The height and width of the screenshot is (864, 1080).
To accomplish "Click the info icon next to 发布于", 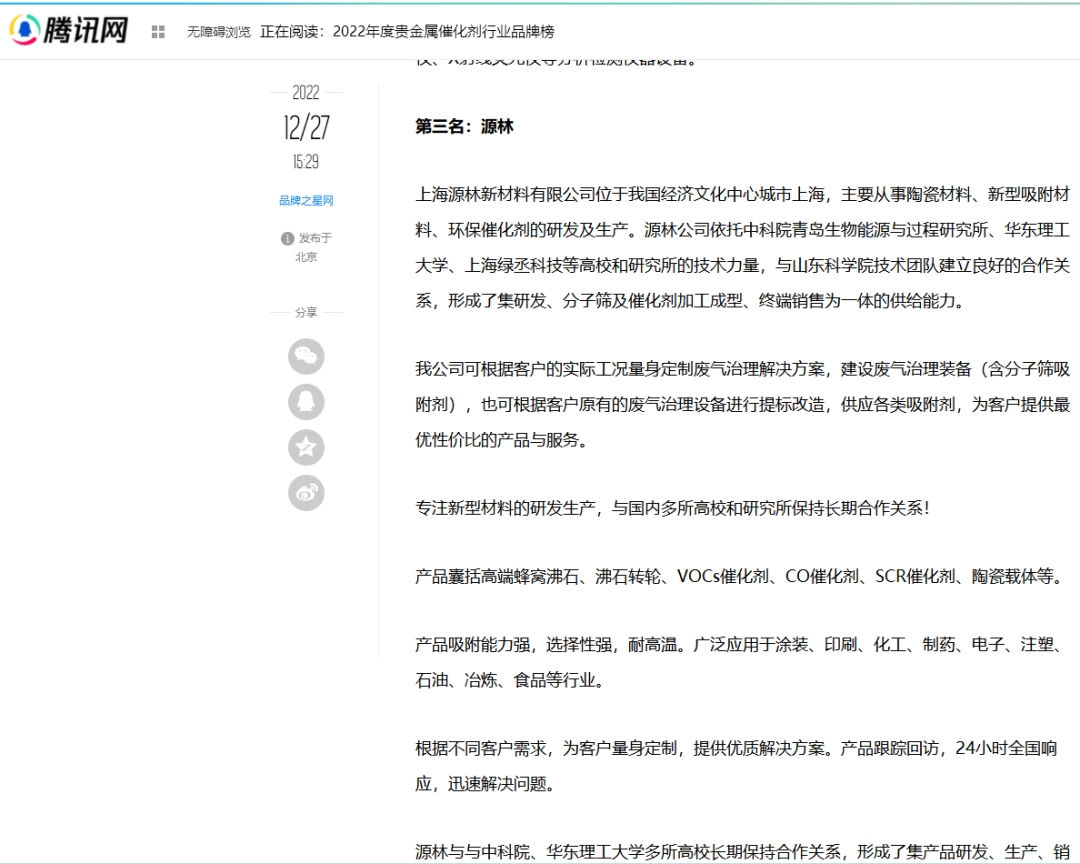I will click(287, 238).
